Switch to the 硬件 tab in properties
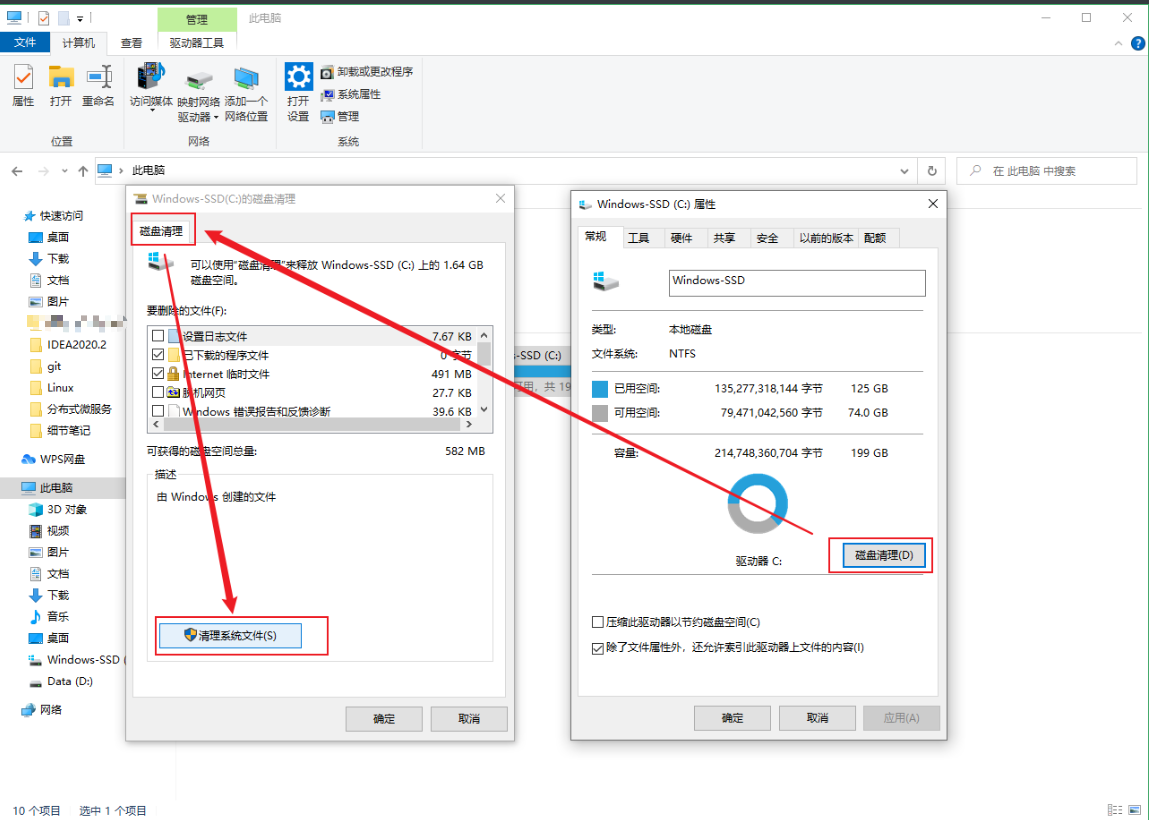This screenshot has width=1149, height=820. coord(681,238)
